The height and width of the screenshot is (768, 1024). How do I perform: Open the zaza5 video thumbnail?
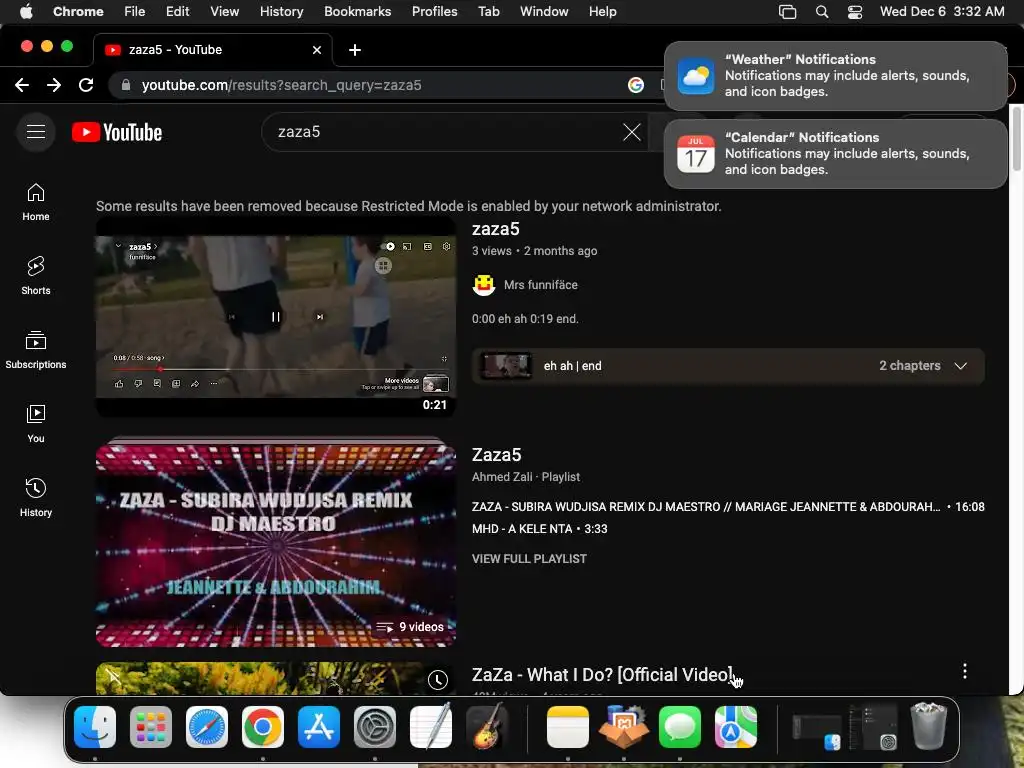(x=276, y=317)
